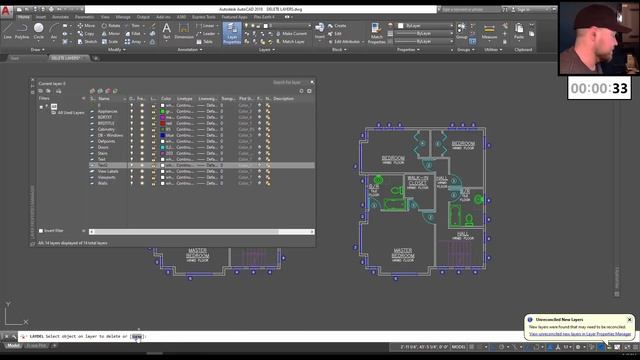Open the View ribbon tab
Image resolution: width=640 pixels, height=360 pixels.
(105, 17)
